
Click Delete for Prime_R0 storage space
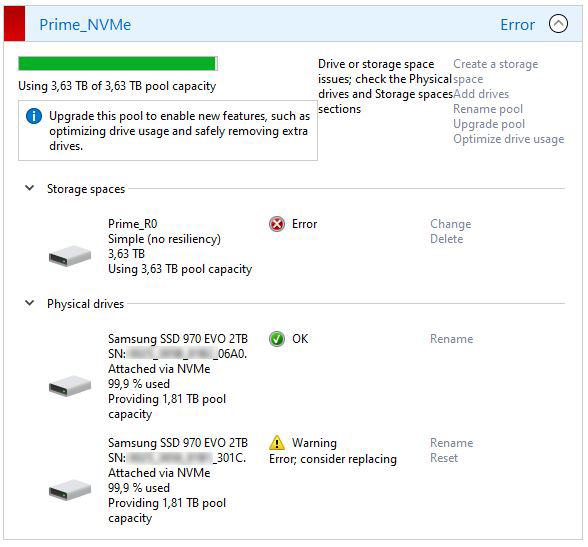click(446, 239)
